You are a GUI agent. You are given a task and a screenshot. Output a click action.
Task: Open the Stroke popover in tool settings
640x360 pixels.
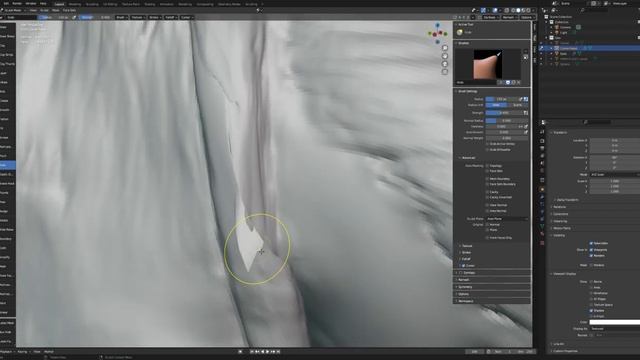[155, 18]
